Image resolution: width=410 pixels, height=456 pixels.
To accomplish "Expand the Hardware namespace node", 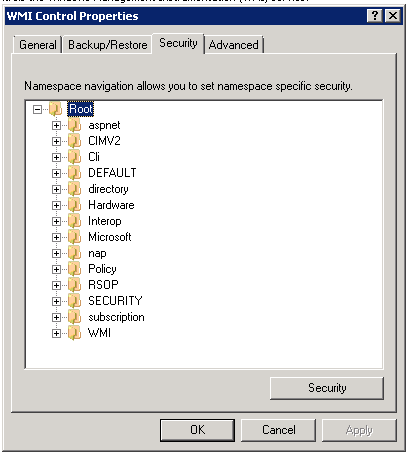I will [x=56, y=205].
